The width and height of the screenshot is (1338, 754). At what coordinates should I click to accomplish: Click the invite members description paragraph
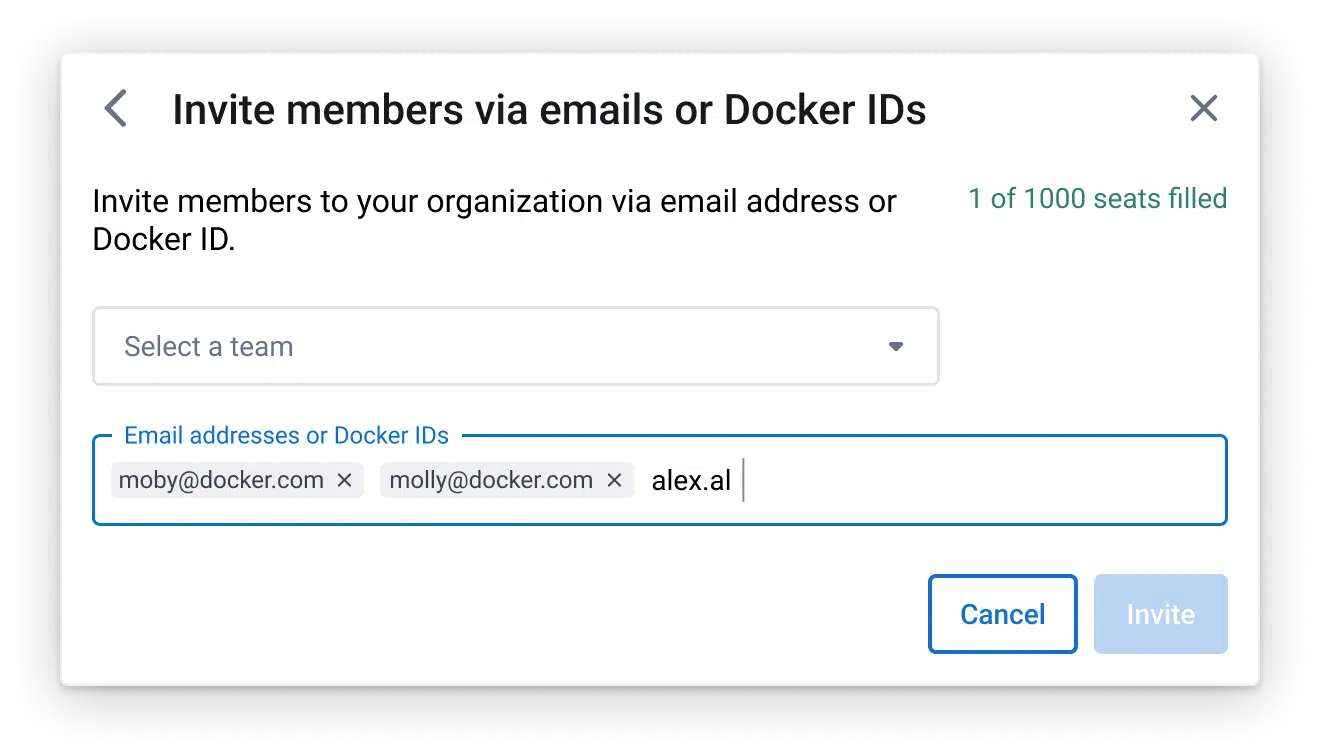tap(494, 202)
